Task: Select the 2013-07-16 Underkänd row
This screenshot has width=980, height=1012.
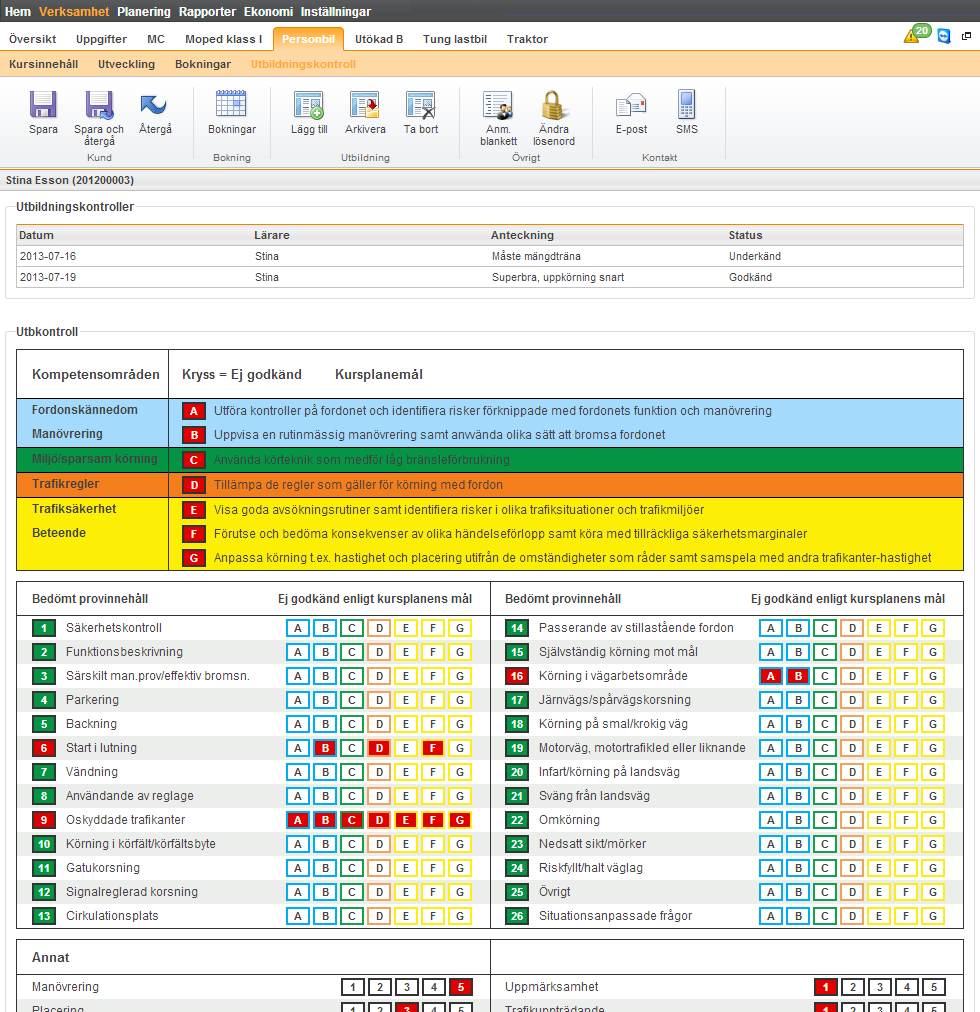Action: (x=490, y=256)
